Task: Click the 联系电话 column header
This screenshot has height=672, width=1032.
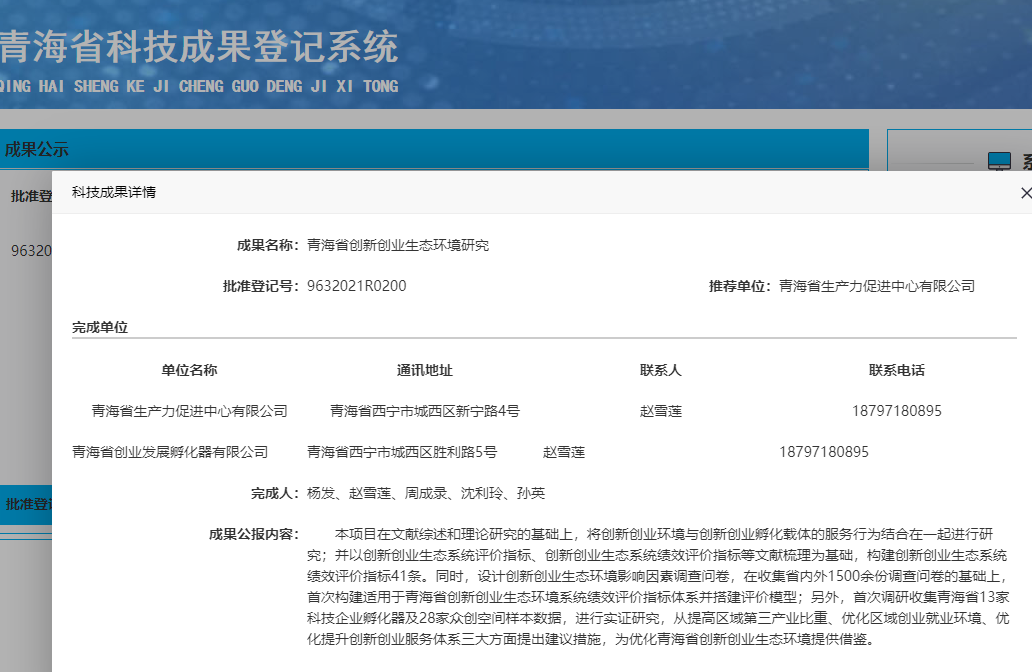Action: coord(896,370)
